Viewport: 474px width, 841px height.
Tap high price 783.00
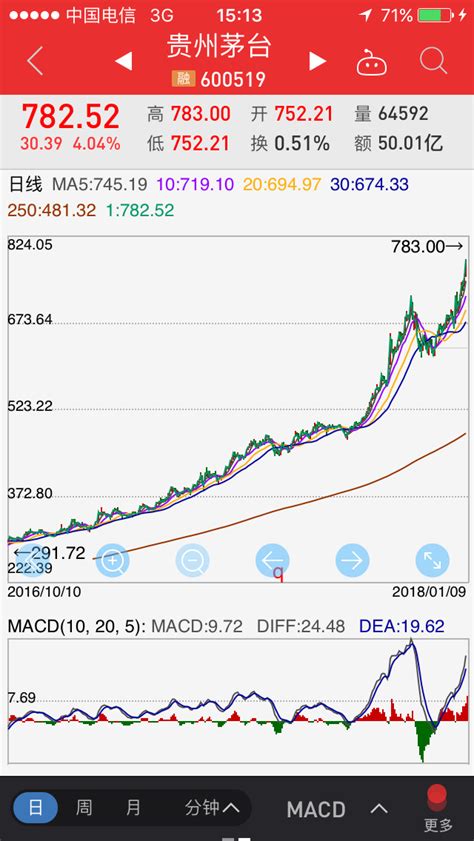coord(201,114)
